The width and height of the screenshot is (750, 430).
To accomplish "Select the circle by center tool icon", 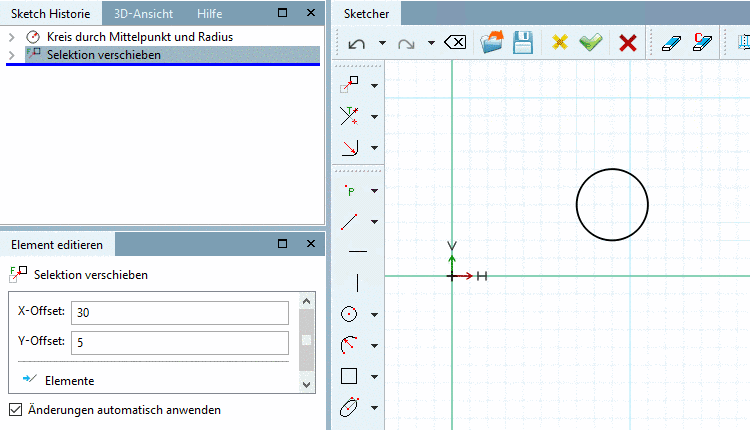I will pyautogui.click(x=349, y=314).
